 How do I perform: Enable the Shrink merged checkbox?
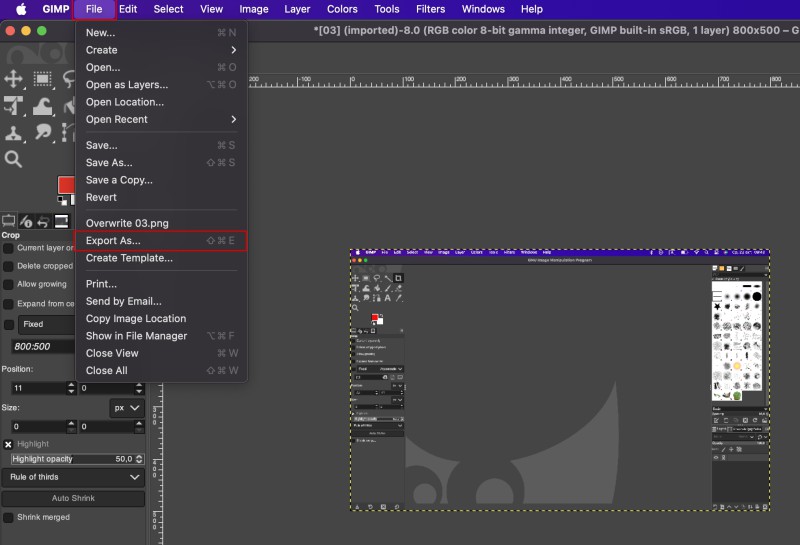(x=8, y=517)
